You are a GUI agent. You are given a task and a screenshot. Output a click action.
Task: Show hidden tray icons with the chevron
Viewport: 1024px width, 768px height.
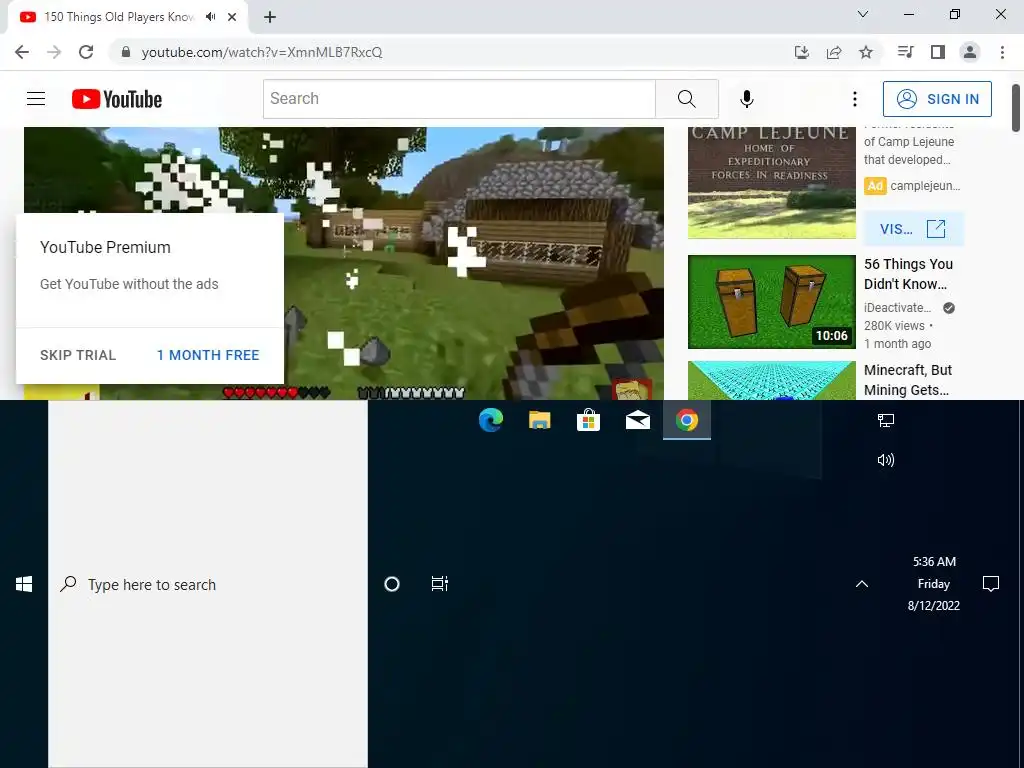pos(862,584)
